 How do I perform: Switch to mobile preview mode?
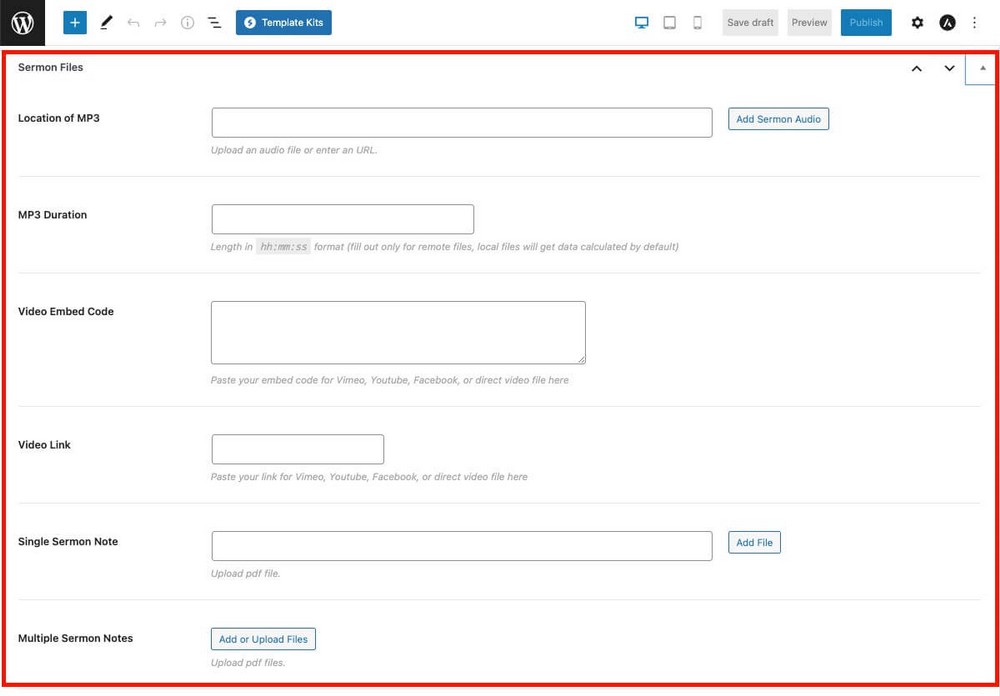pyautogui.click(x=697, y=22)
